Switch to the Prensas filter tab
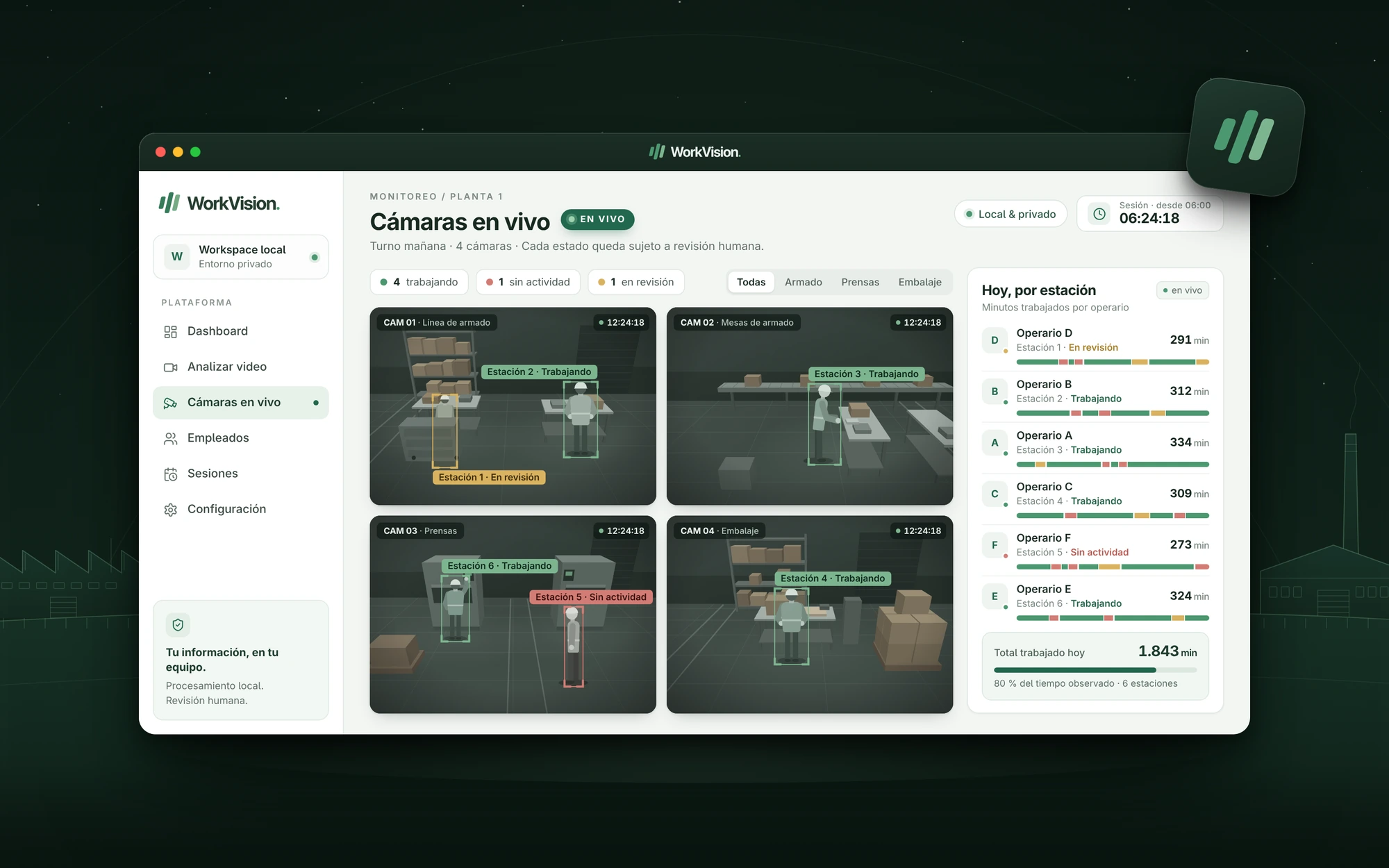 coord(860,282)
